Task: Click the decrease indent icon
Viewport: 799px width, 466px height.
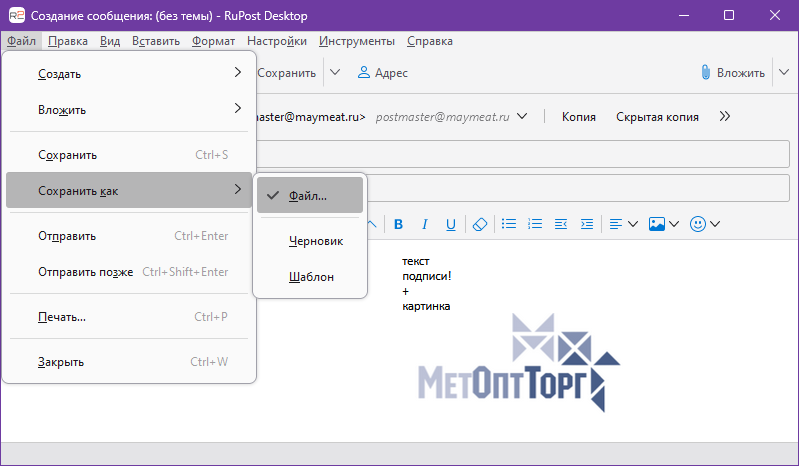Action: click(x=560, y=224)
